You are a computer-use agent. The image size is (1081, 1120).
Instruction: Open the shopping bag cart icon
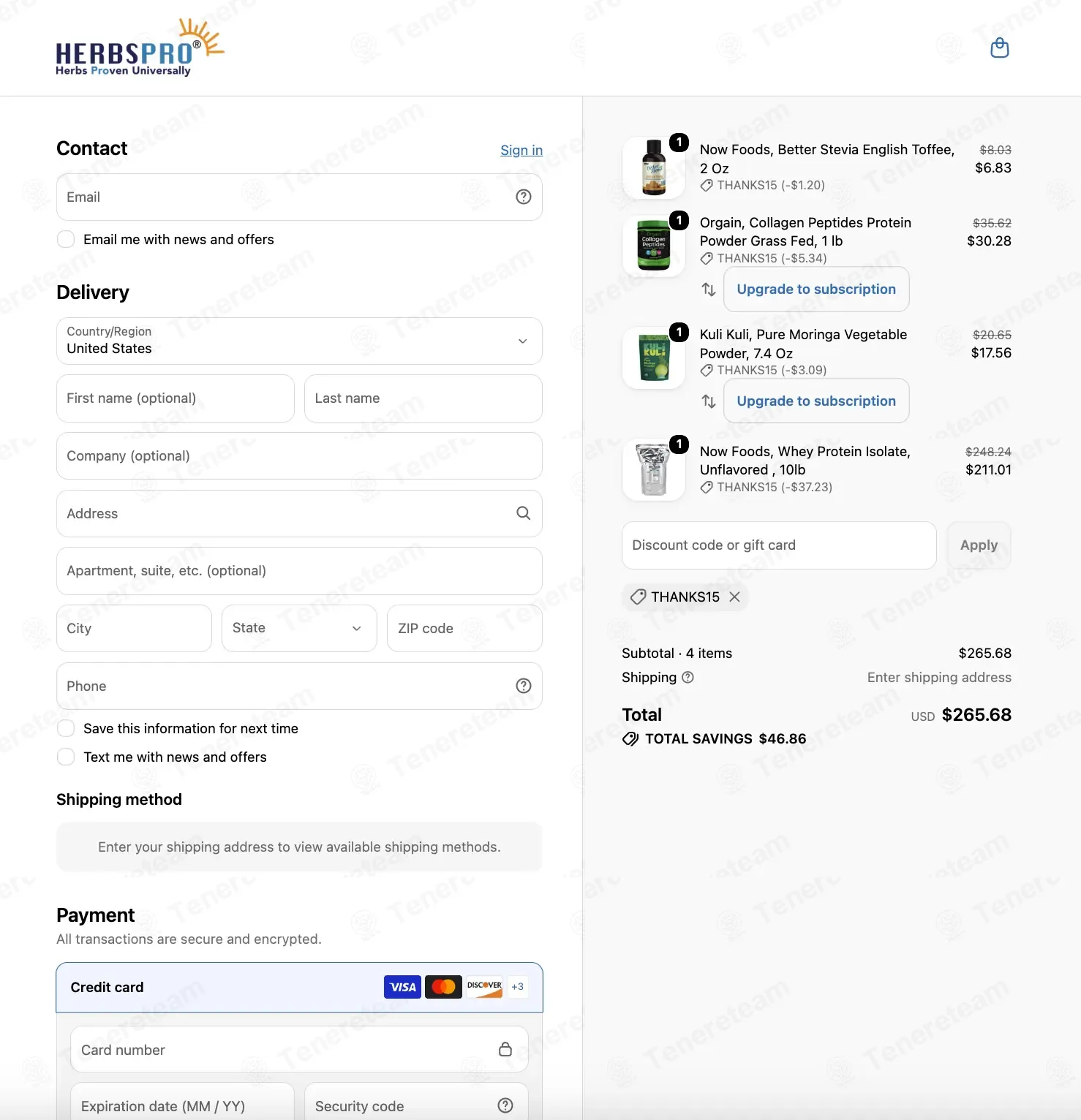(999, 48)
